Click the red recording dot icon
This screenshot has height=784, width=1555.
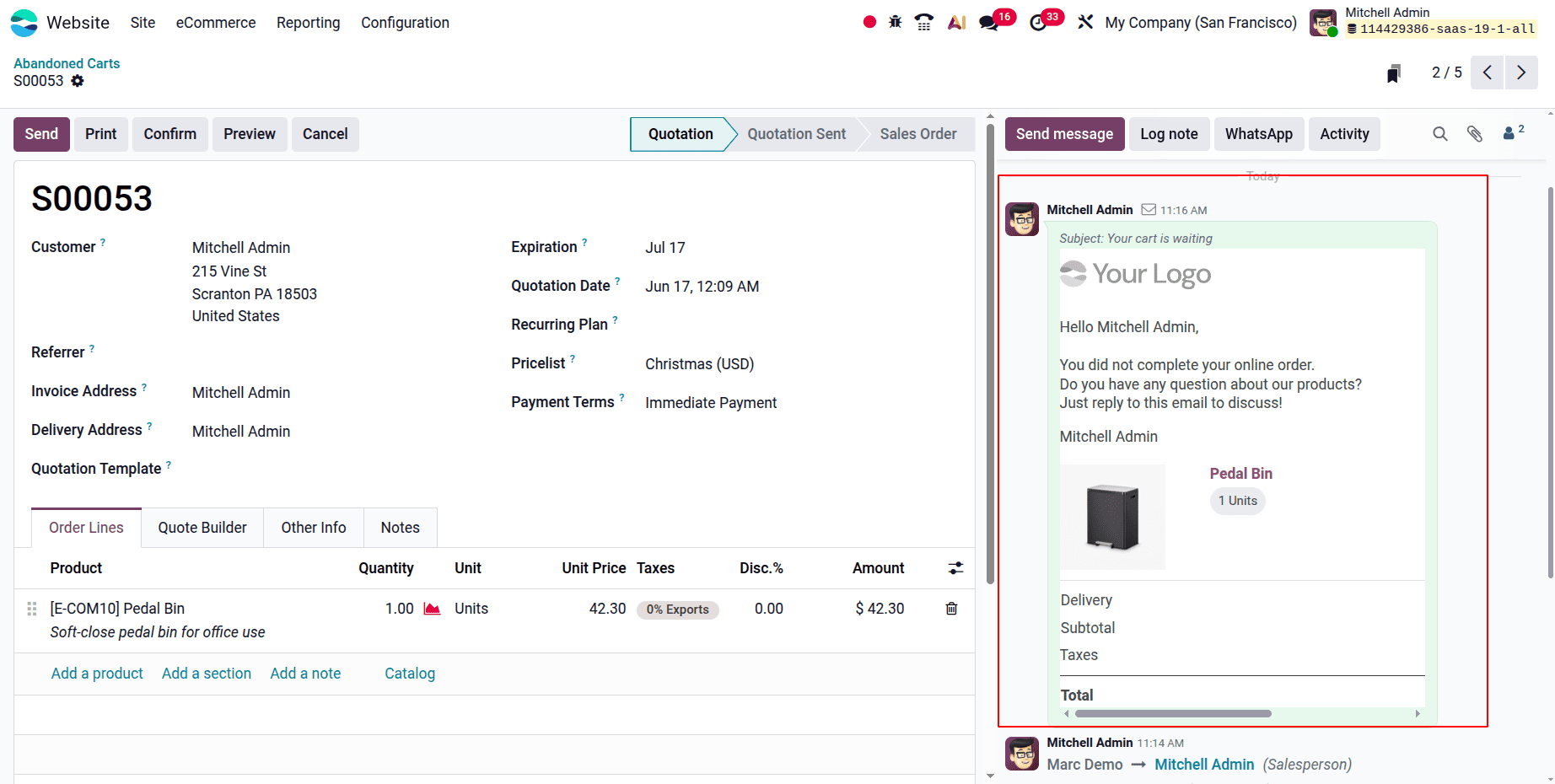pos(869,23)
